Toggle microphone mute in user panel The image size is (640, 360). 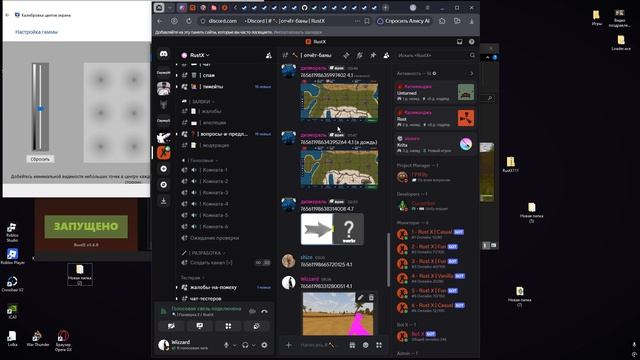227,345
